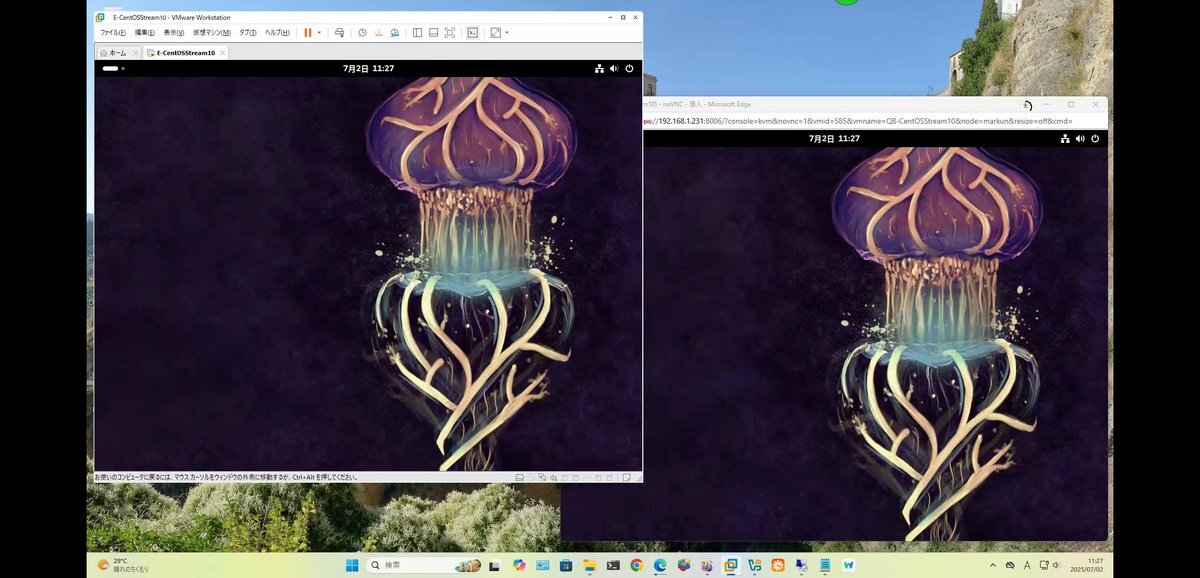Enter full screen mode in VMware
This screenshot has height=578, width=1200.
[x=449, y=32]
